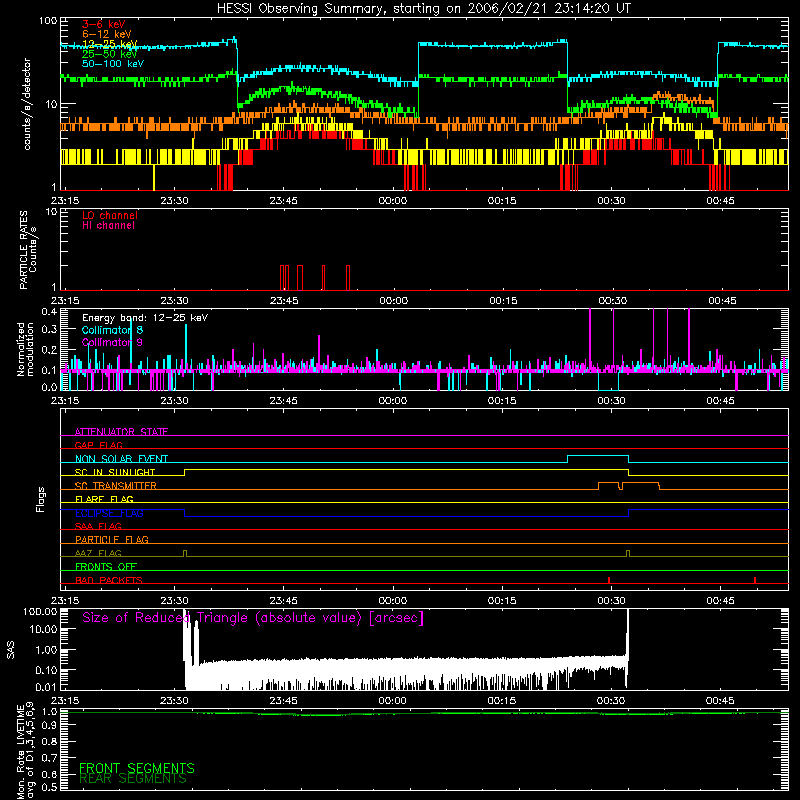Click the PARTICLE FLAG label
The height and width of the screenshot is (800, 800).
tap(112, 539)
